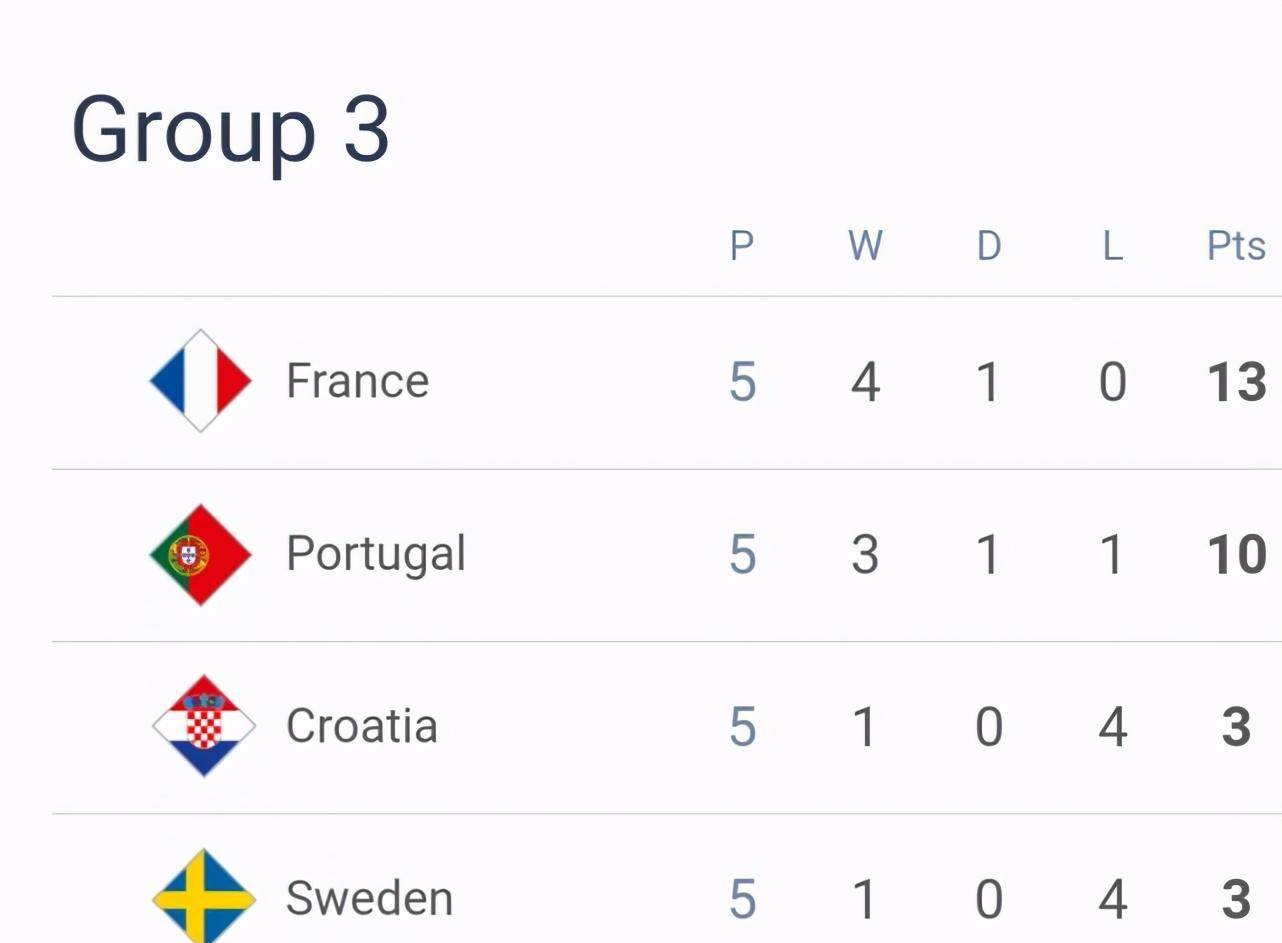This screenshot has height=943, width=1282.
Task: Click the W column header
Action: click(865, 246)
